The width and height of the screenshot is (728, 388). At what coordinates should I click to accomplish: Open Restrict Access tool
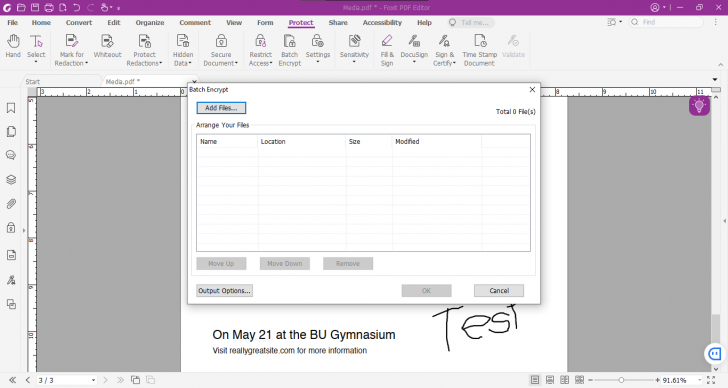pos(260,41)
